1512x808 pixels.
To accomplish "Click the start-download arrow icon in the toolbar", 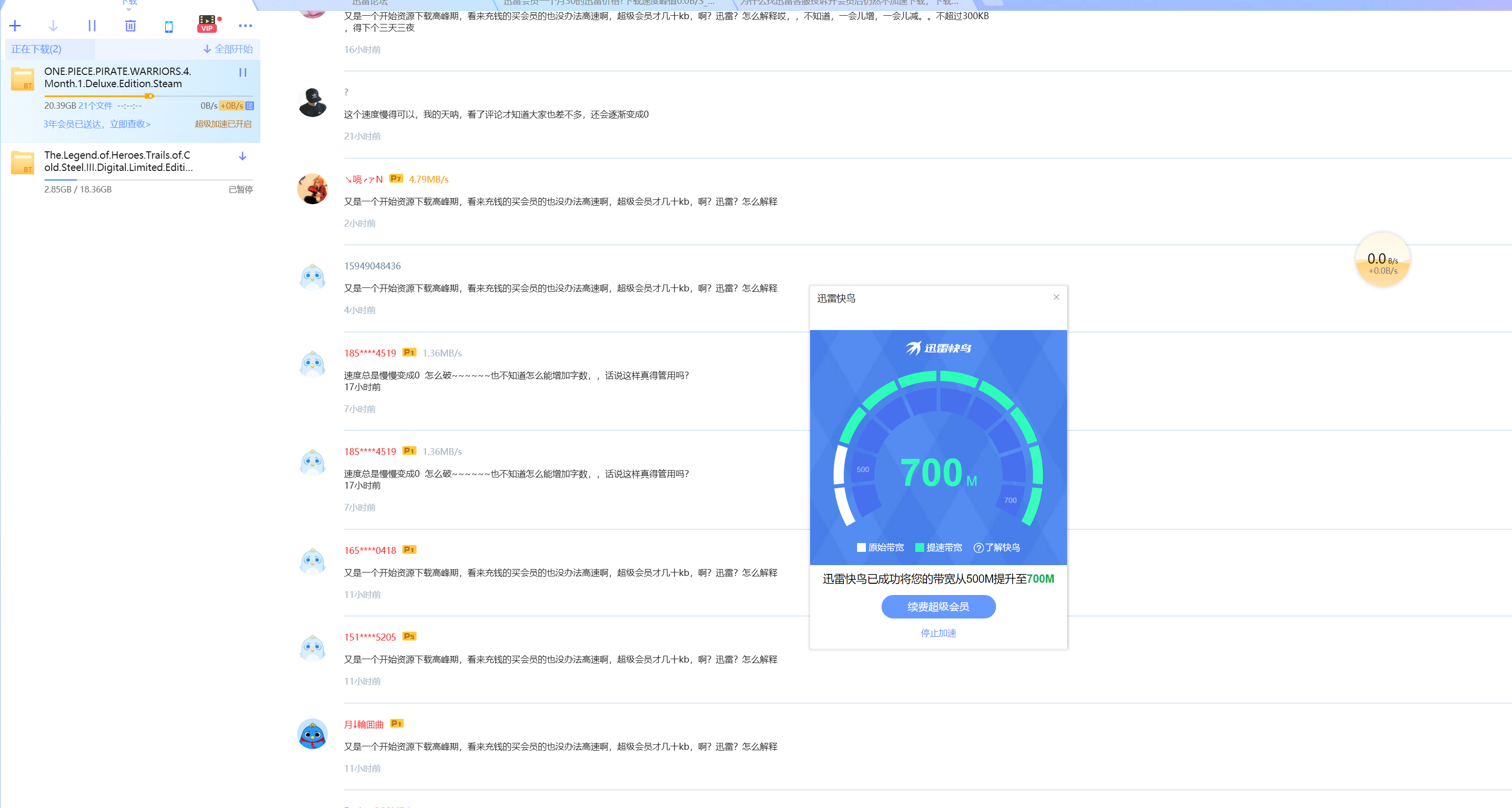I will tap(53, 26).
